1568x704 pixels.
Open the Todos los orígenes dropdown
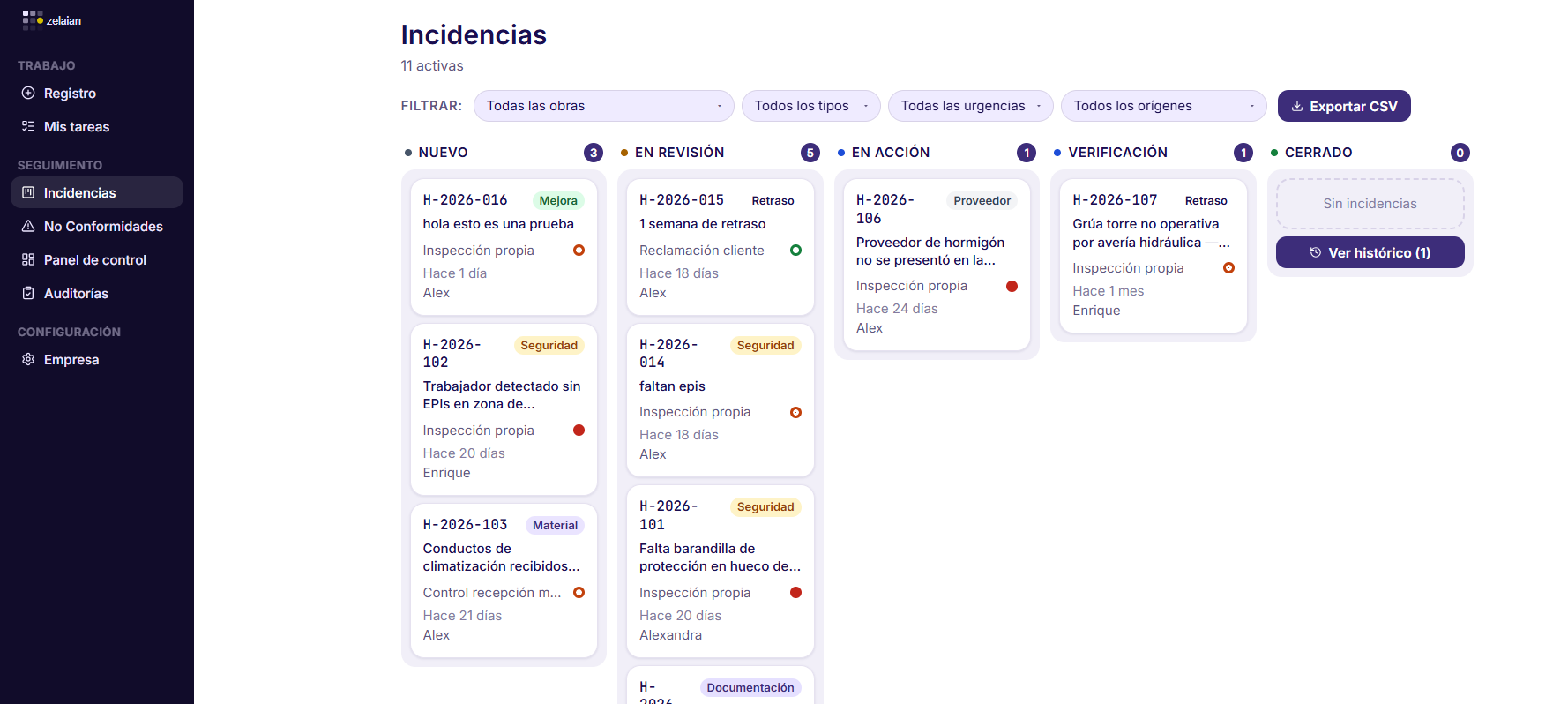(1164, 106)
